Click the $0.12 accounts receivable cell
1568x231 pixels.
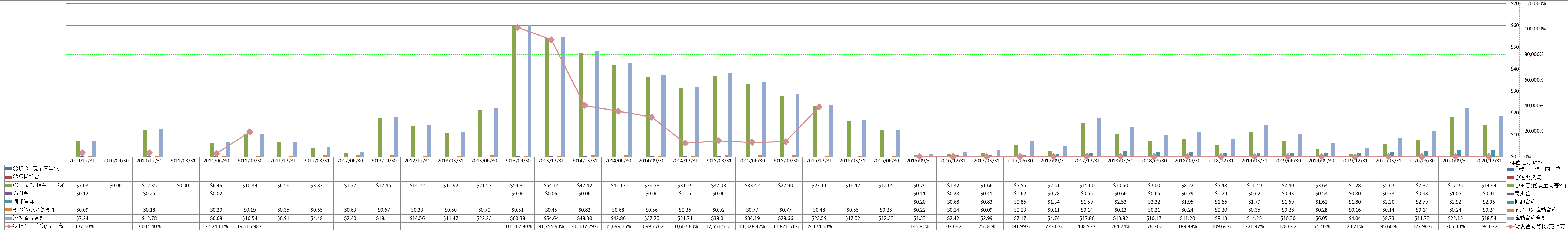point(82,194)
